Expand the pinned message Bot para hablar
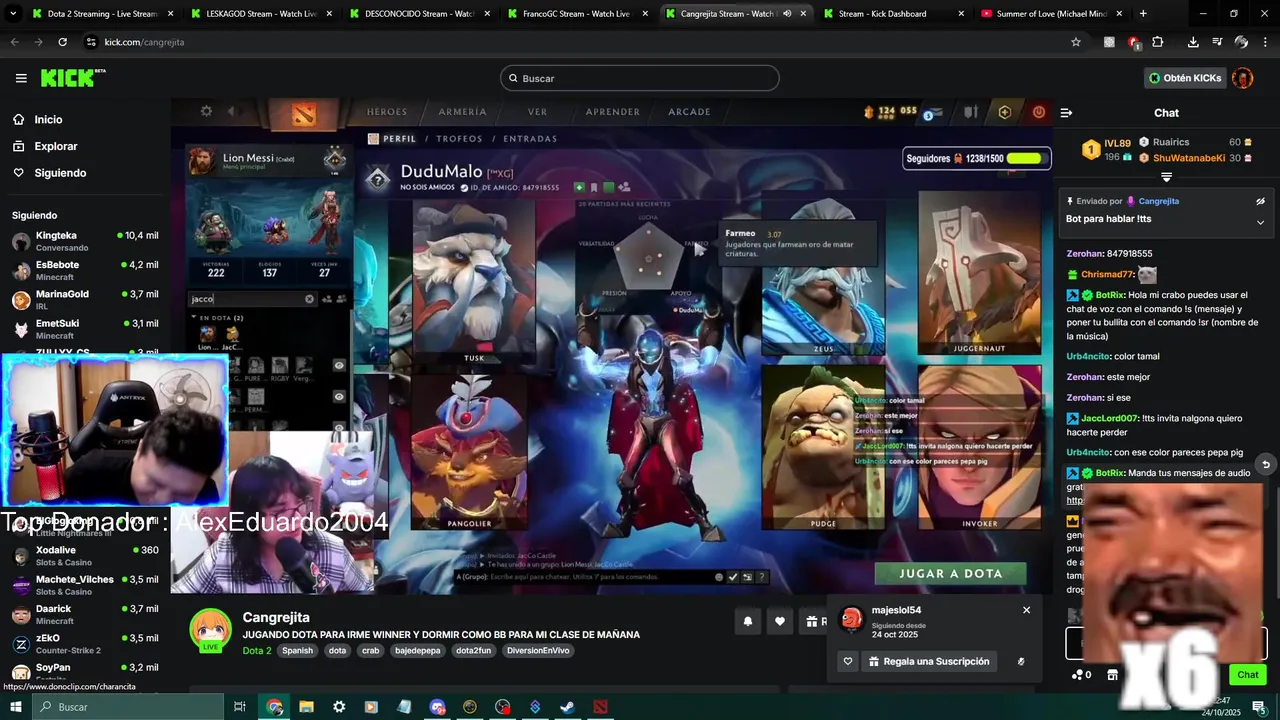This screenshot has width=1280, height=720. coord(1260,222)
